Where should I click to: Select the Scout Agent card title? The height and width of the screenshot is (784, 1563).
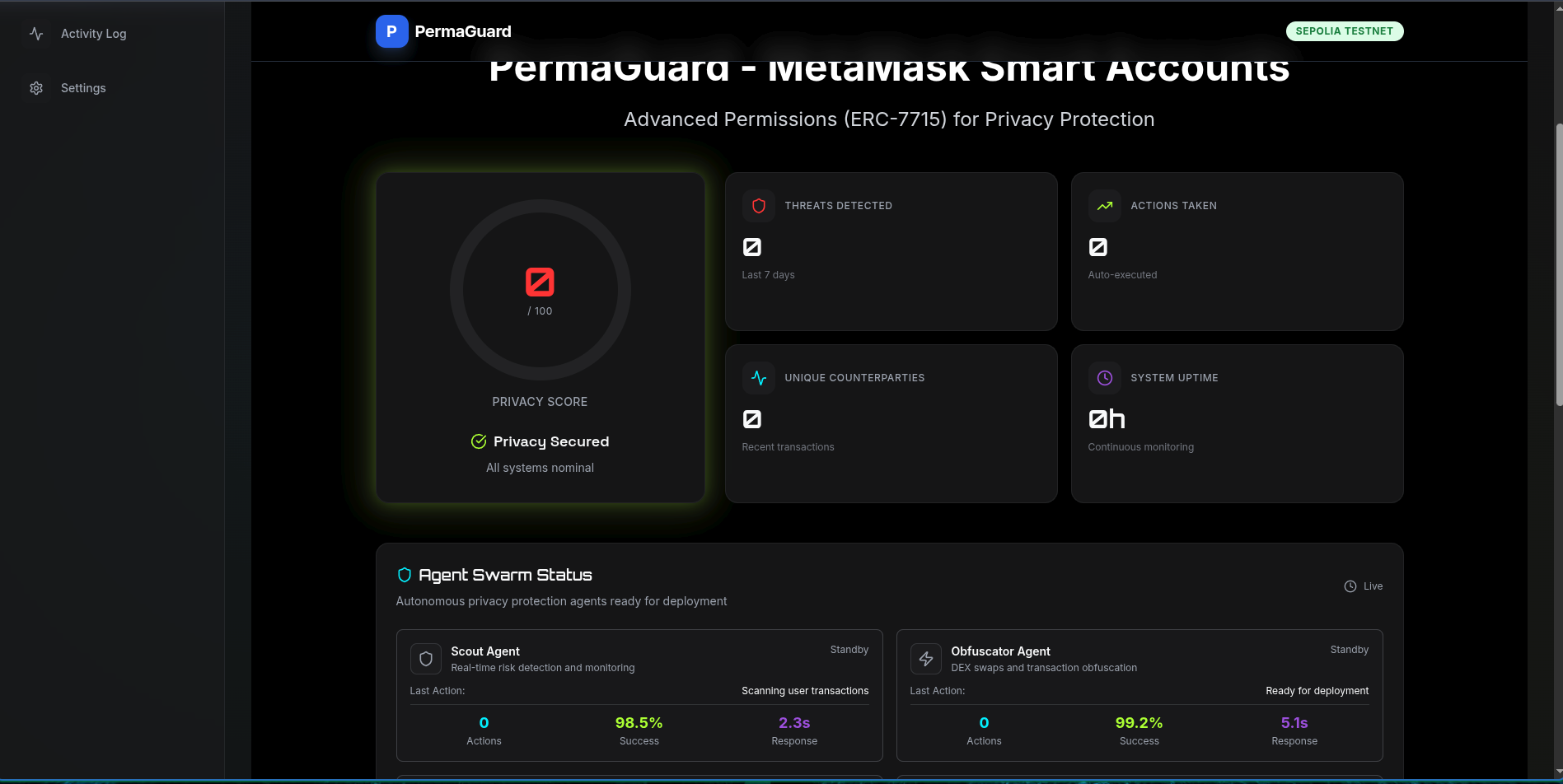click(x=485, y=651)
